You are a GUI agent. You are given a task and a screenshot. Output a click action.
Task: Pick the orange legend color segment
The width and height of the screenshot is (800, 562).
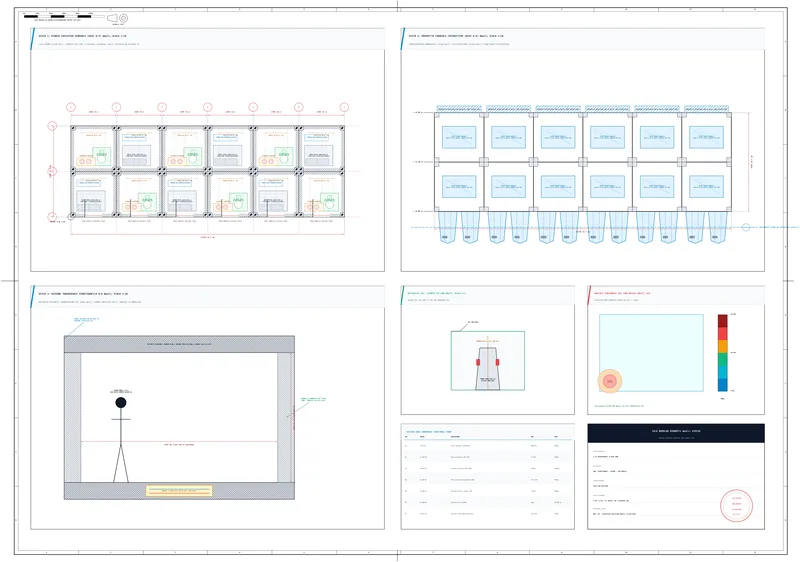click(722, 346)
